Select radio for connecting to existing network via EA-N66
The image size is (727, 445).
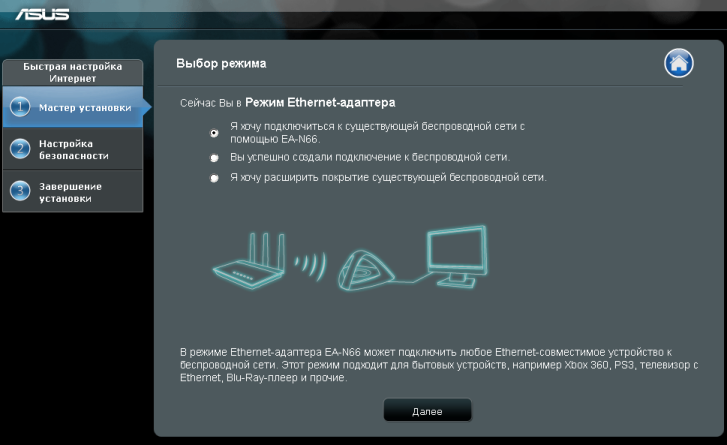tap(214, 133)
